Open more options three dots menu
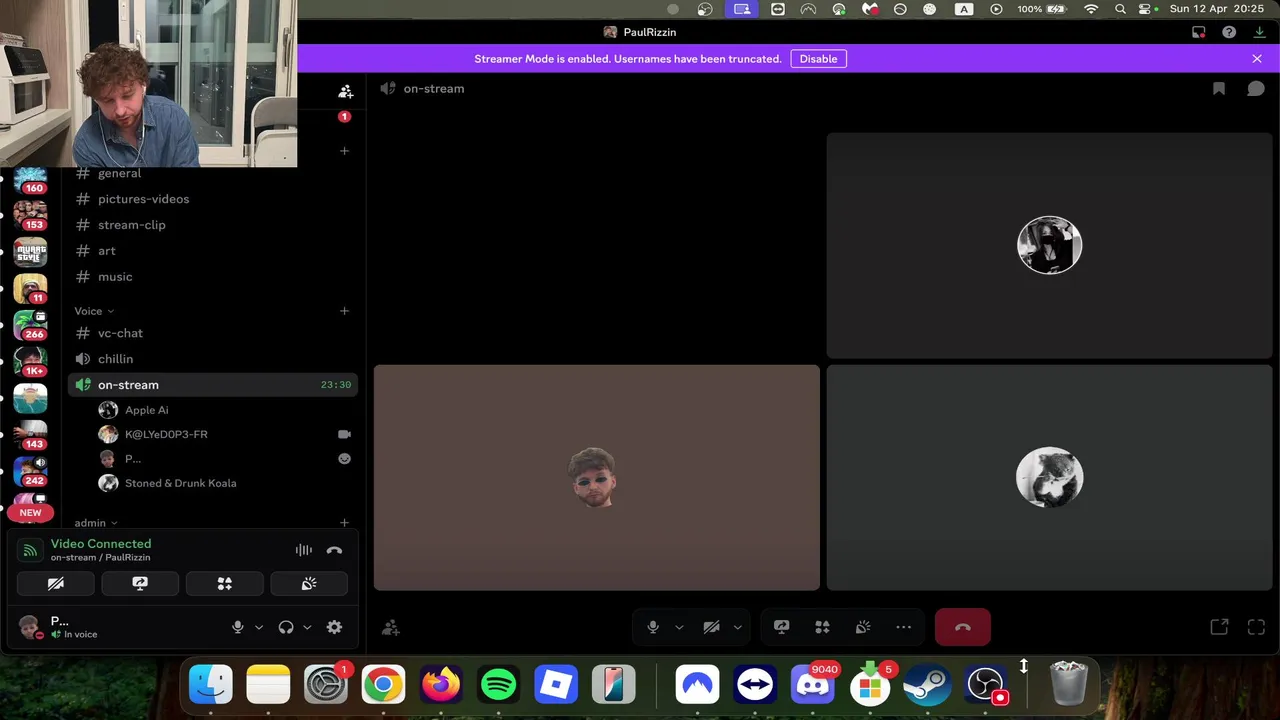 [904, 627]
